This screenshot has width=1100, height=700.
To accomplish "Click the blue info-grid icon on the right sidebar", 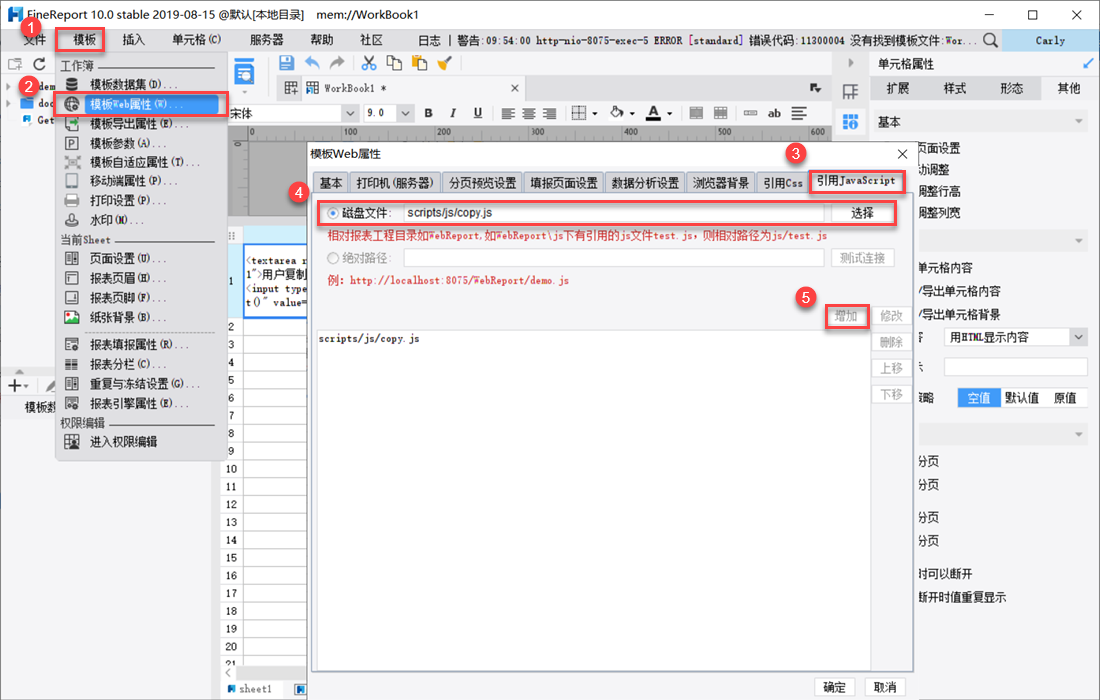I will [850, 122].
